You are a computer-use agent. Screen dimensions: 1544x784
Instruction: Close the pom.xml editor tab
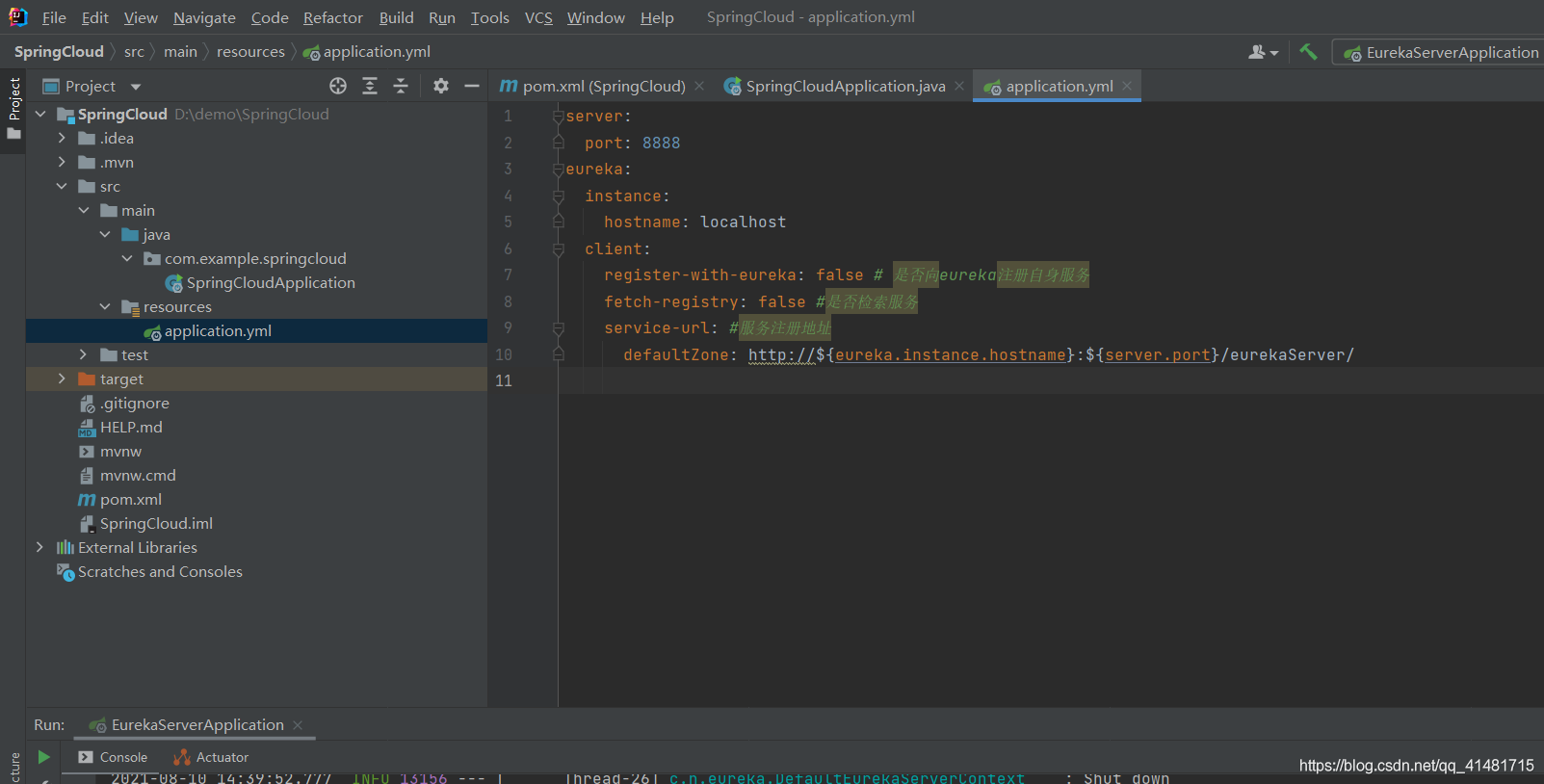(699, 86)
